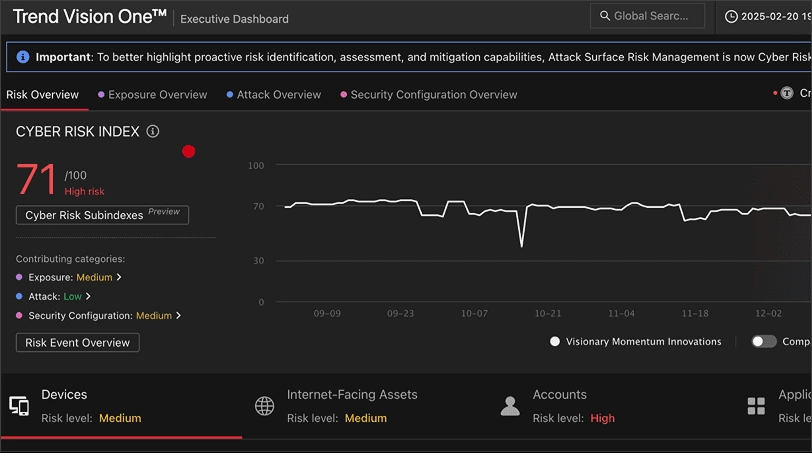Viewport: 812px width, 453px height.
Task: Open the Attack Overview tab
Action: pos(273,95)
